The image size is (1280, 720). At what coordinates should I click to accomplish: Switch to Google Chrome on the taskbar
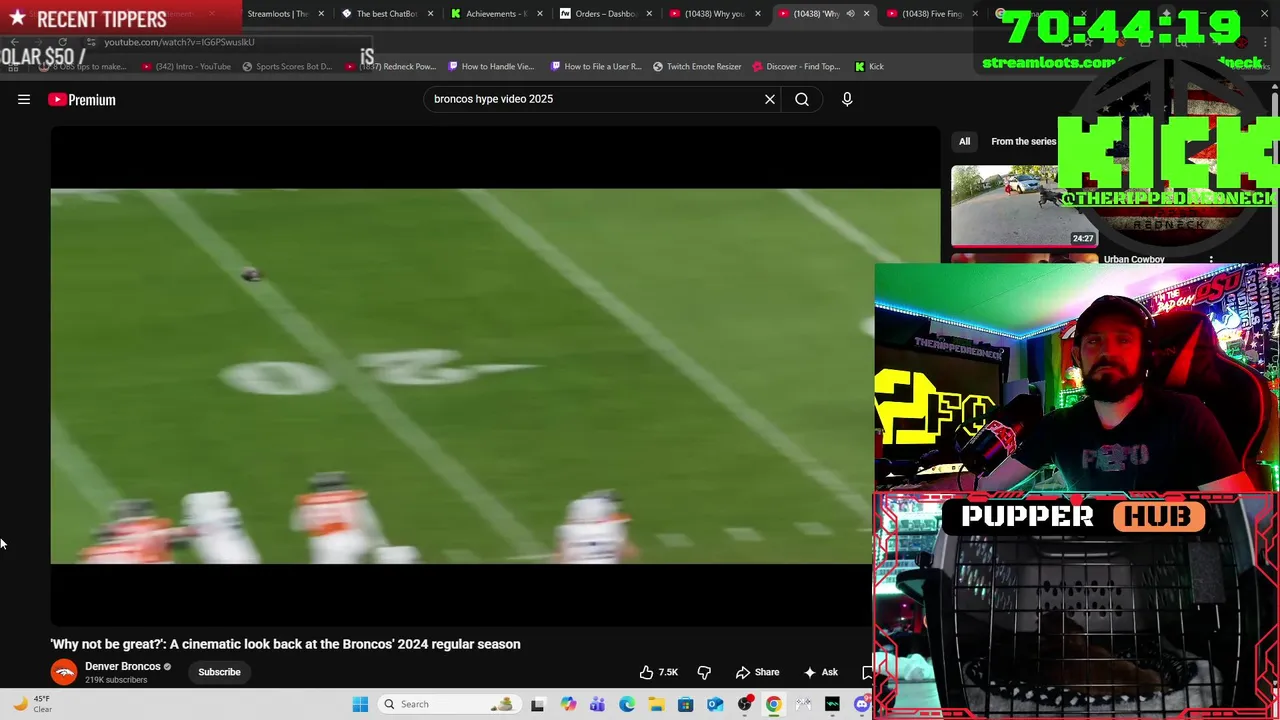coord(773,704)
